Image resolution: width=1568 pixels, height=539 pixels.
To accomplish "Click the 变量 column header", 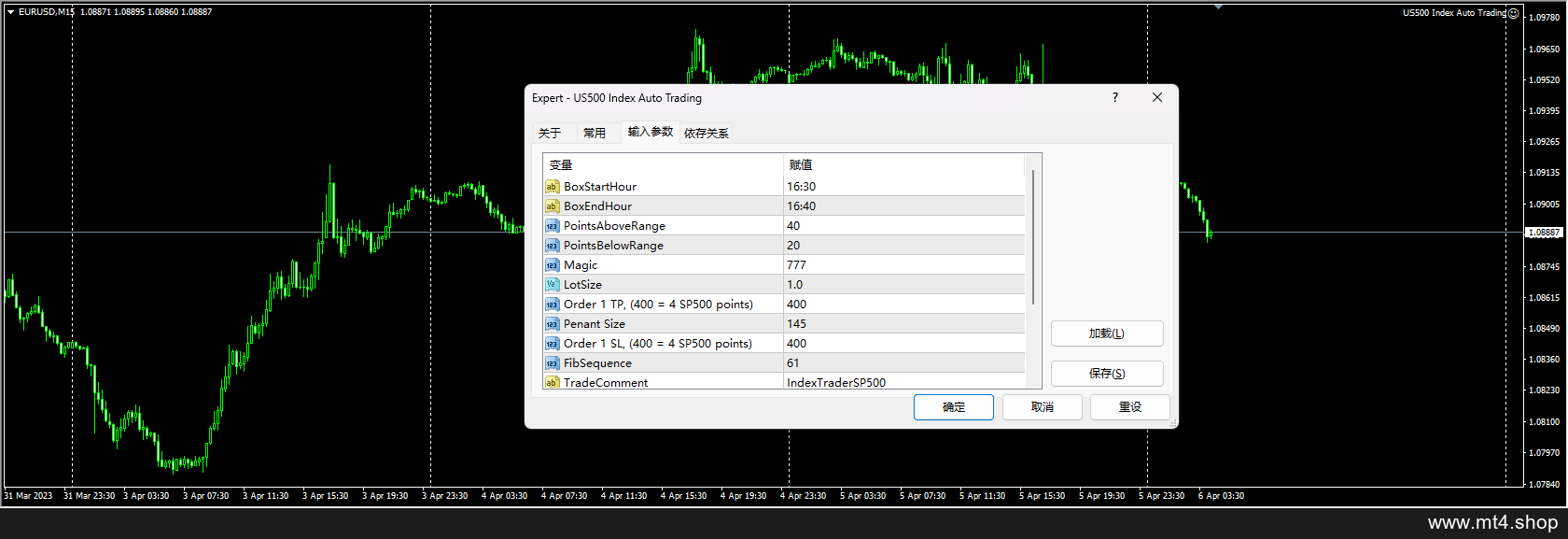I will coord(663,165).
